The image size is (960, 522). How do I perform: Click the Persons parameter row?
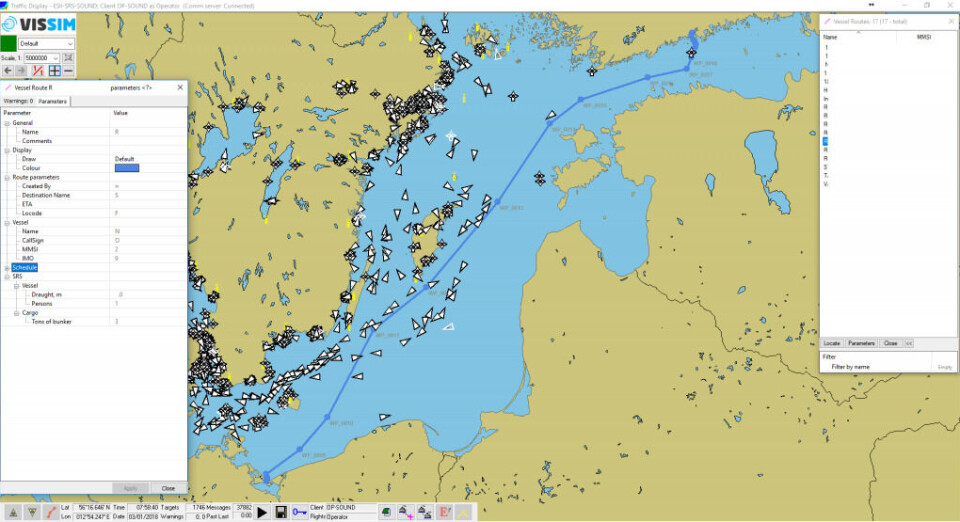[94, 304]
